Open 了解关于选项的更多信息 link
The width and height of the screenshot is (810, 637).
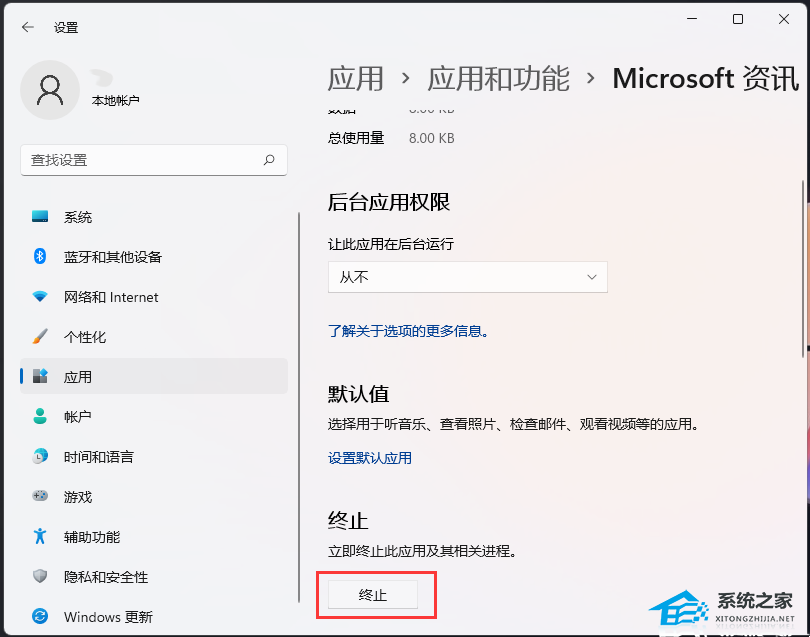click(408, 331)
